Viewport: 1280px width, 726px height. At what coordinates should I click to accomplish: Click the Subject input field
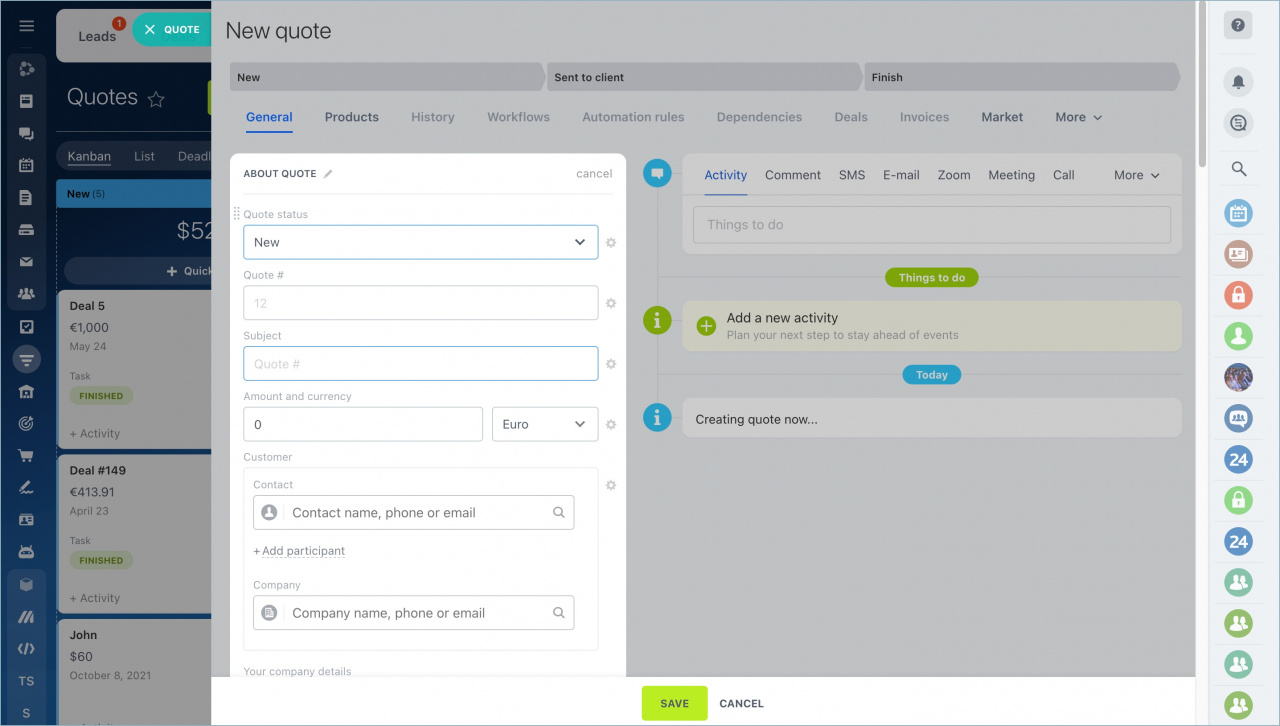coord(421,364)
